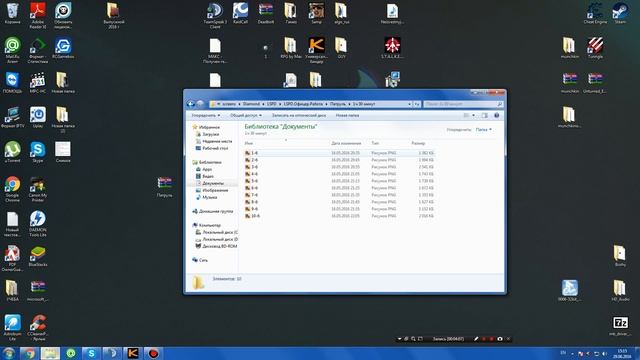Viewport: 640px width, 360px height.
Task: Open the Windows Start button
Action: (x=9, y=353)
